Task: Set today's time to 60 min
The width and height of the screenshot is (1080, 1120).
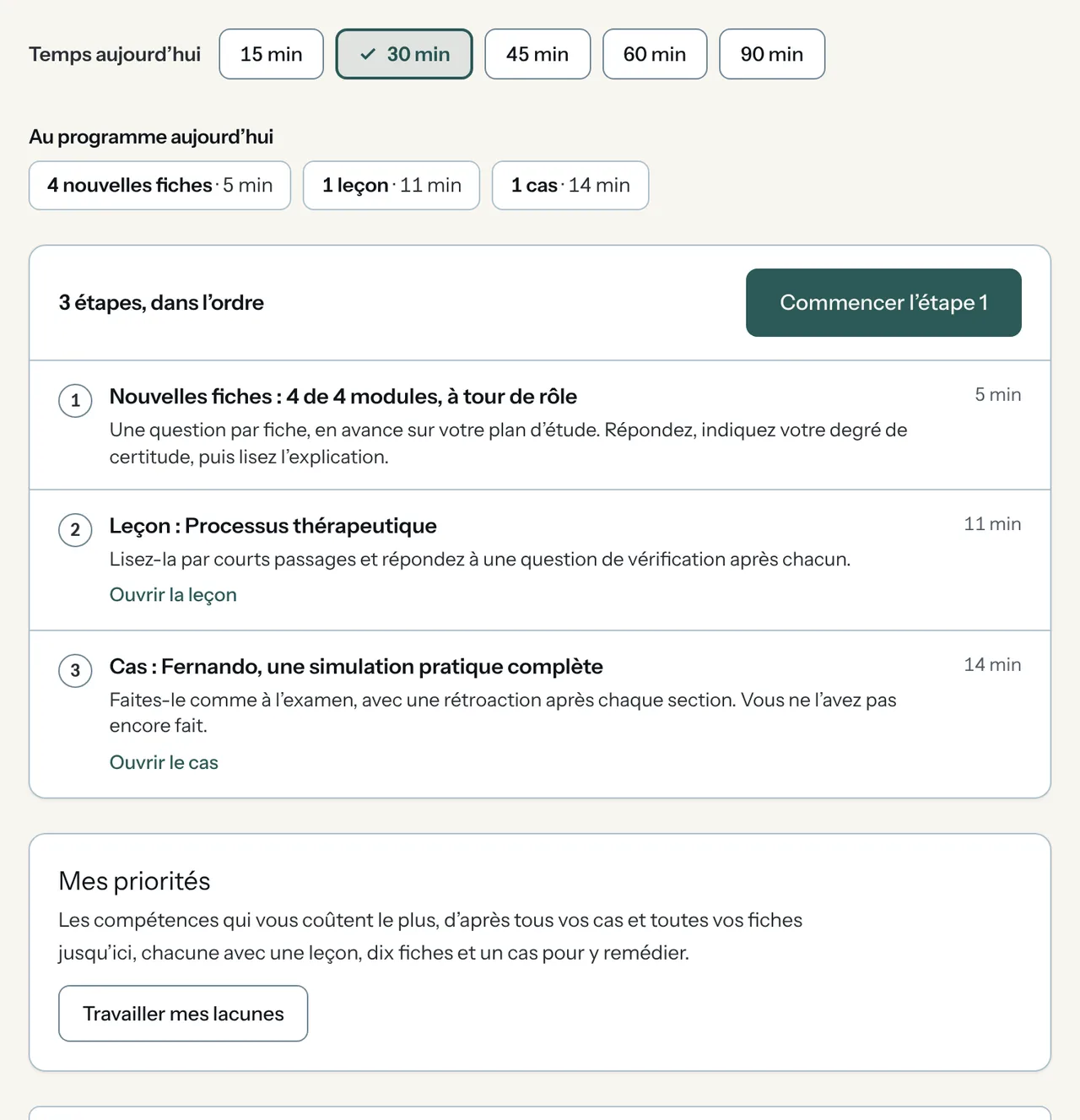Action: click(x=655, y=54)
